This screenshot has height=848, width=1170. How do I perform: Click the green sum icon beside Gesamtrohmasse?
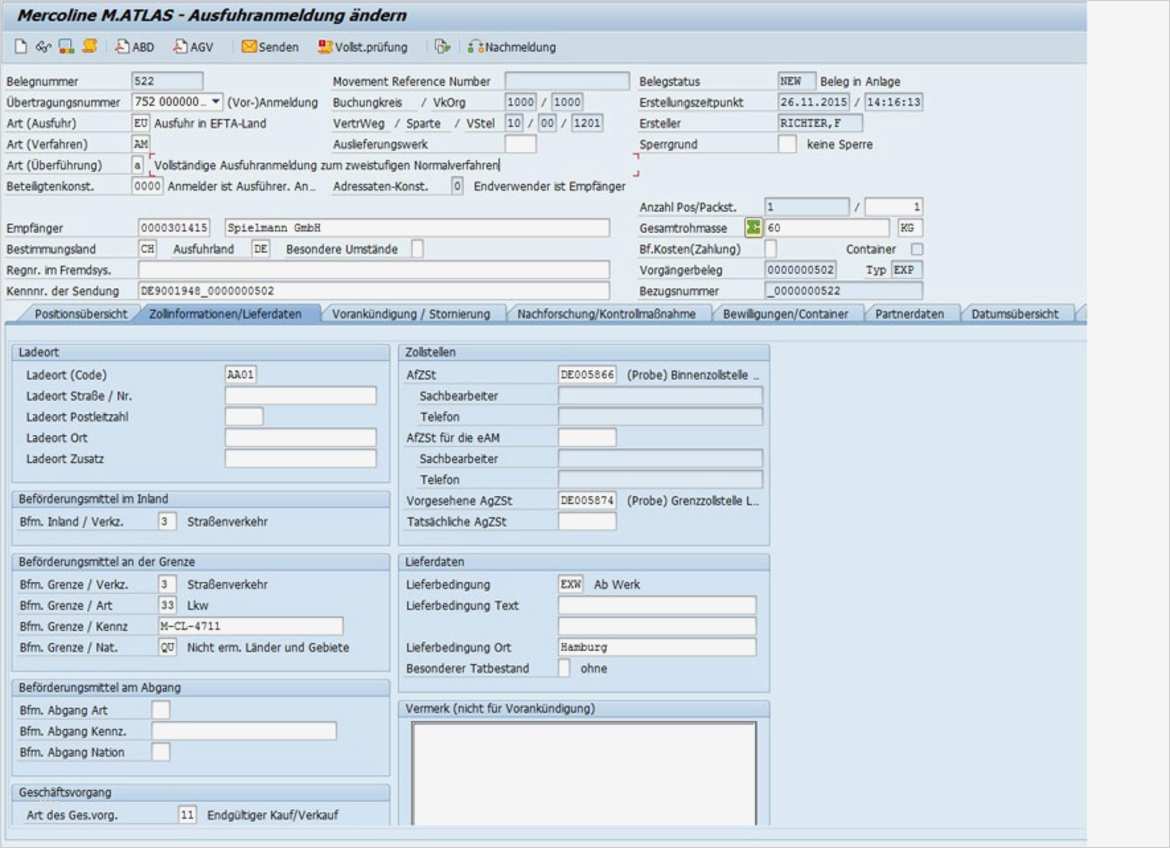tap(753, 228)
